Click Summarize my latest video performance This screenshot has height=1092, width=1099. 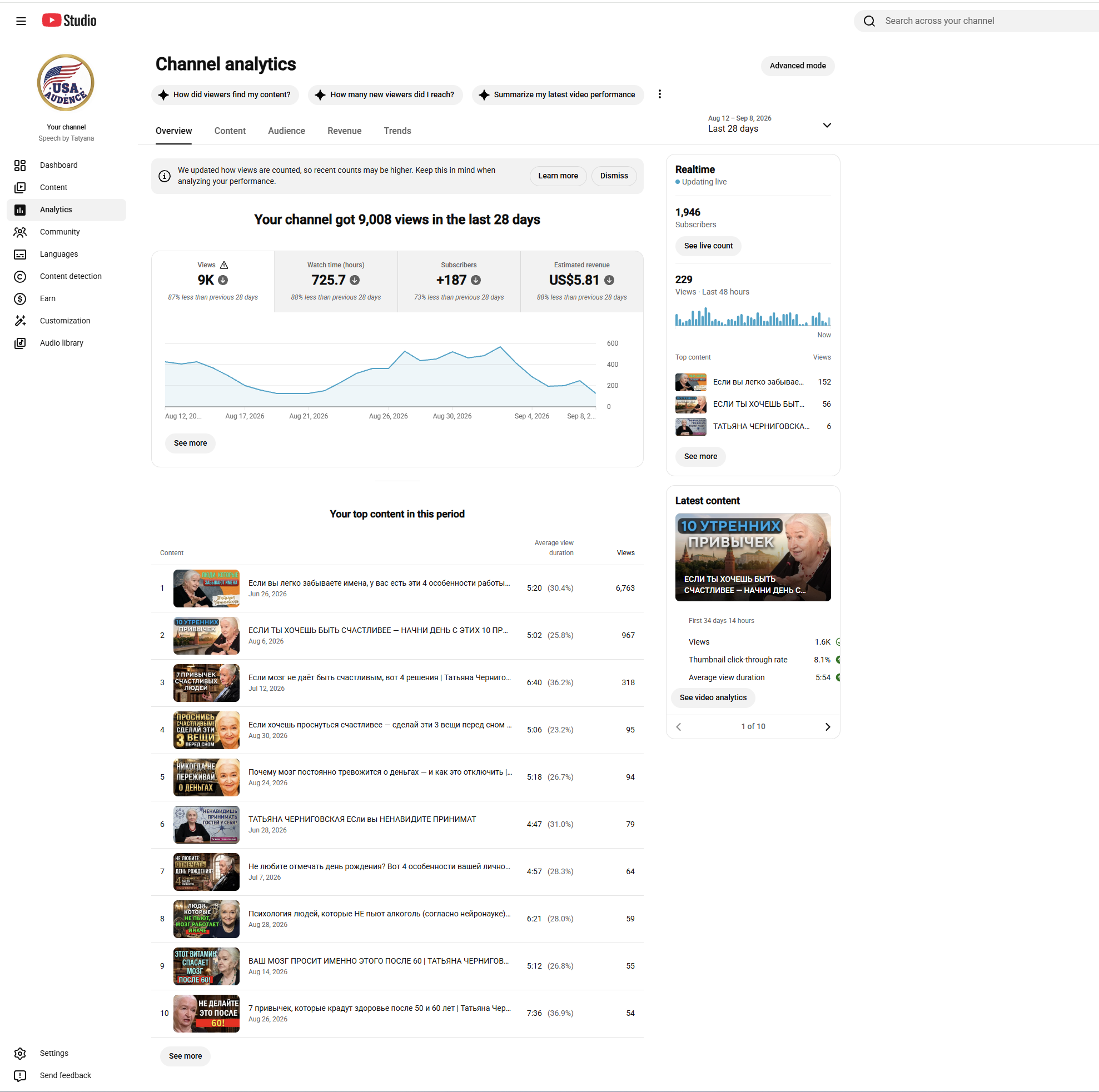[558, 95]
